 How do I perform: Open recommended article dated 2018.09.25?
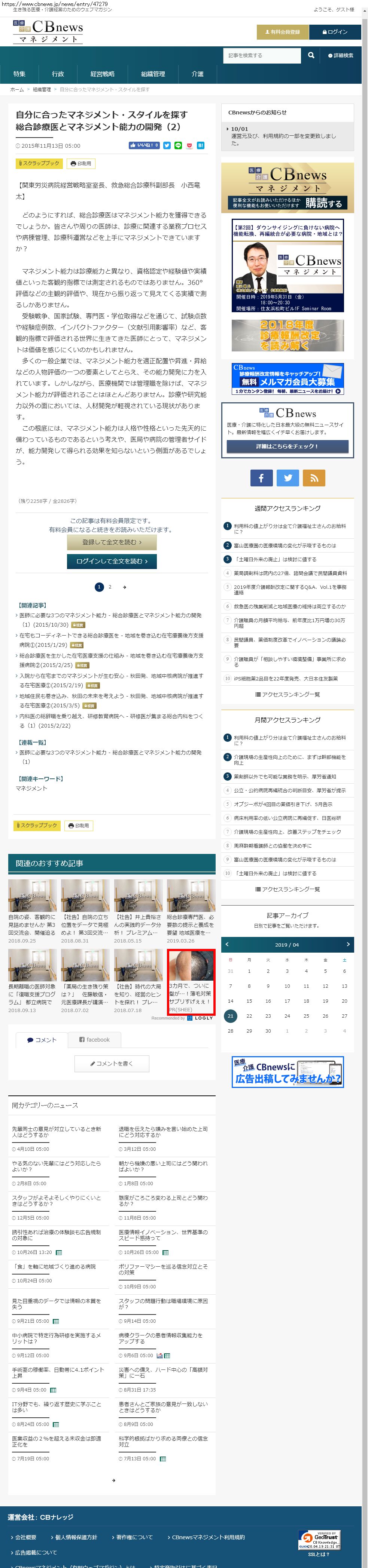(x=32, y=911)
